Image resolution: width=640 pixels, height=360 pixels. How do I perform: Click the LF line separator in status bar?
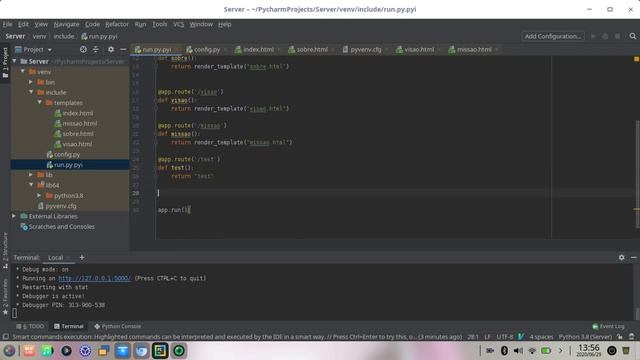click(487, 337)
